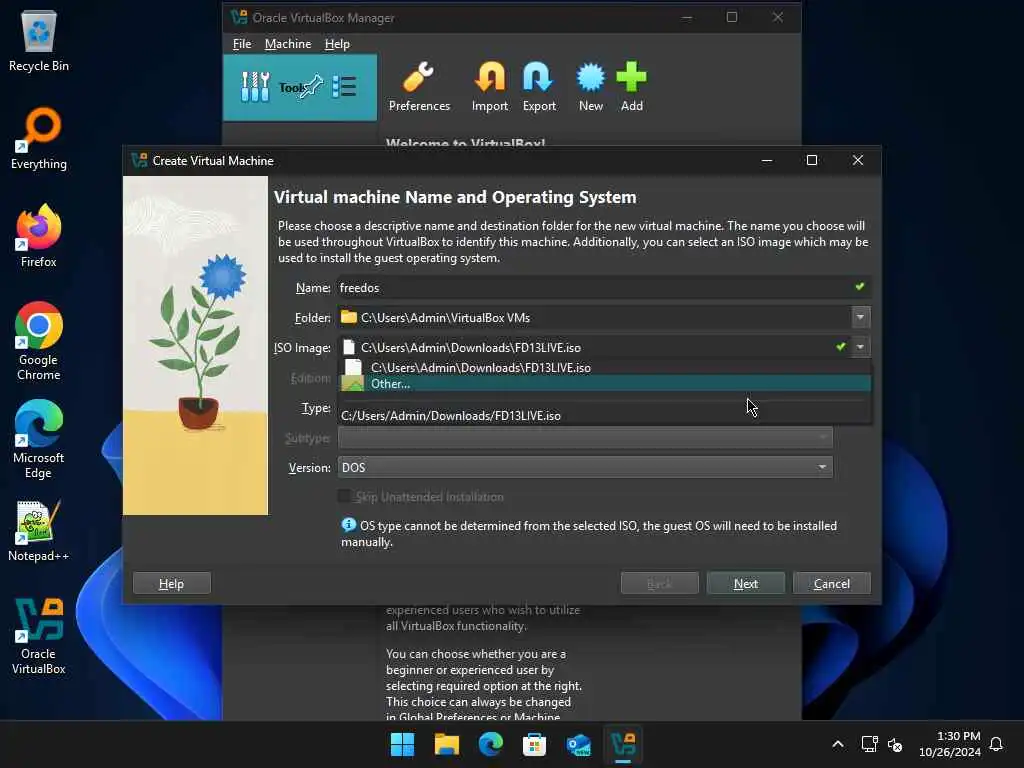Show hidden system tray icons
Viewport: 1024px width, 768px height.
(x=838, y=744)
